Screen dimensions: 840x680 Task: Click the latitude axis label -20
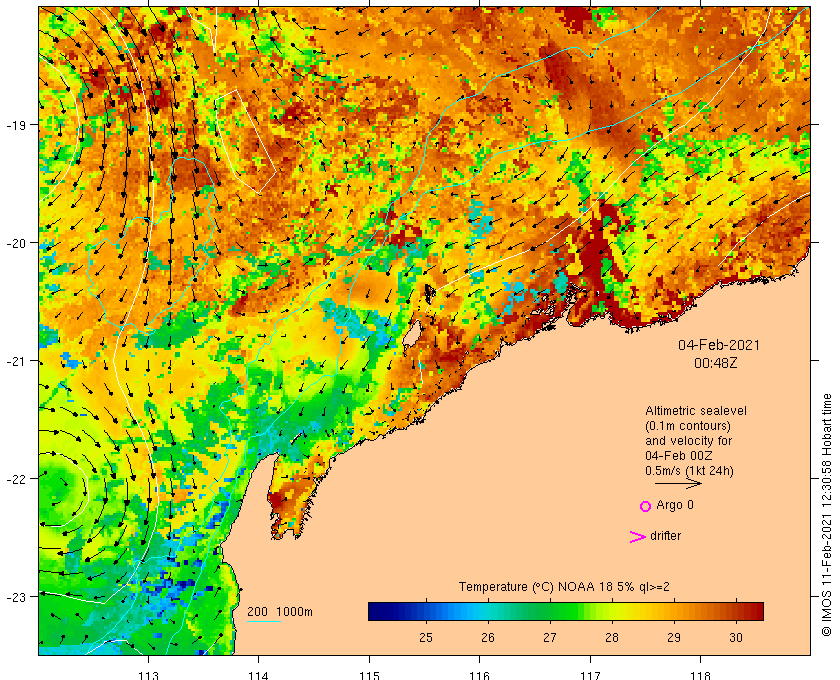point(16,243)
